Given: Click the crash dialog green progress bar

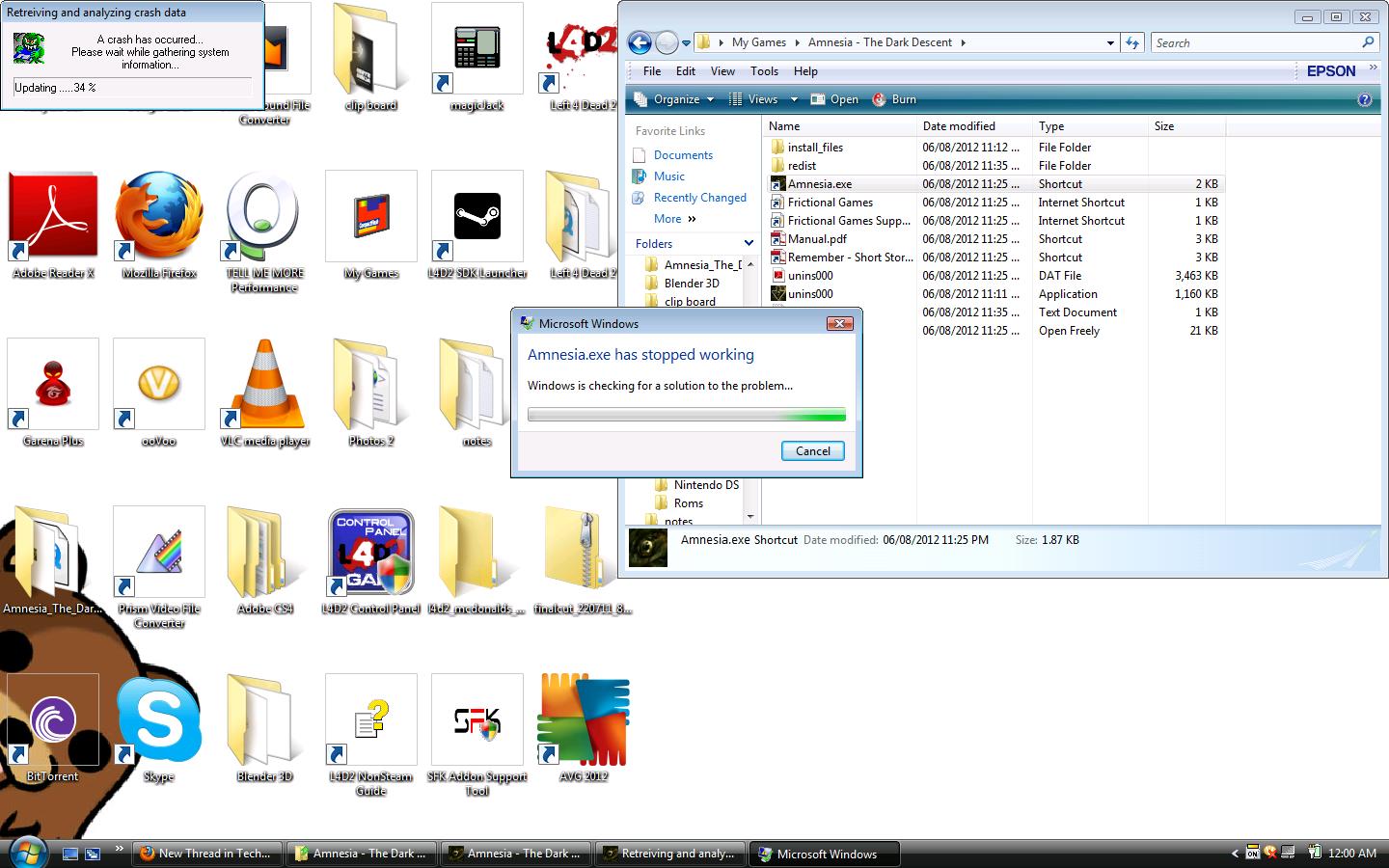Looking at the screenshot, I should 686,415.
